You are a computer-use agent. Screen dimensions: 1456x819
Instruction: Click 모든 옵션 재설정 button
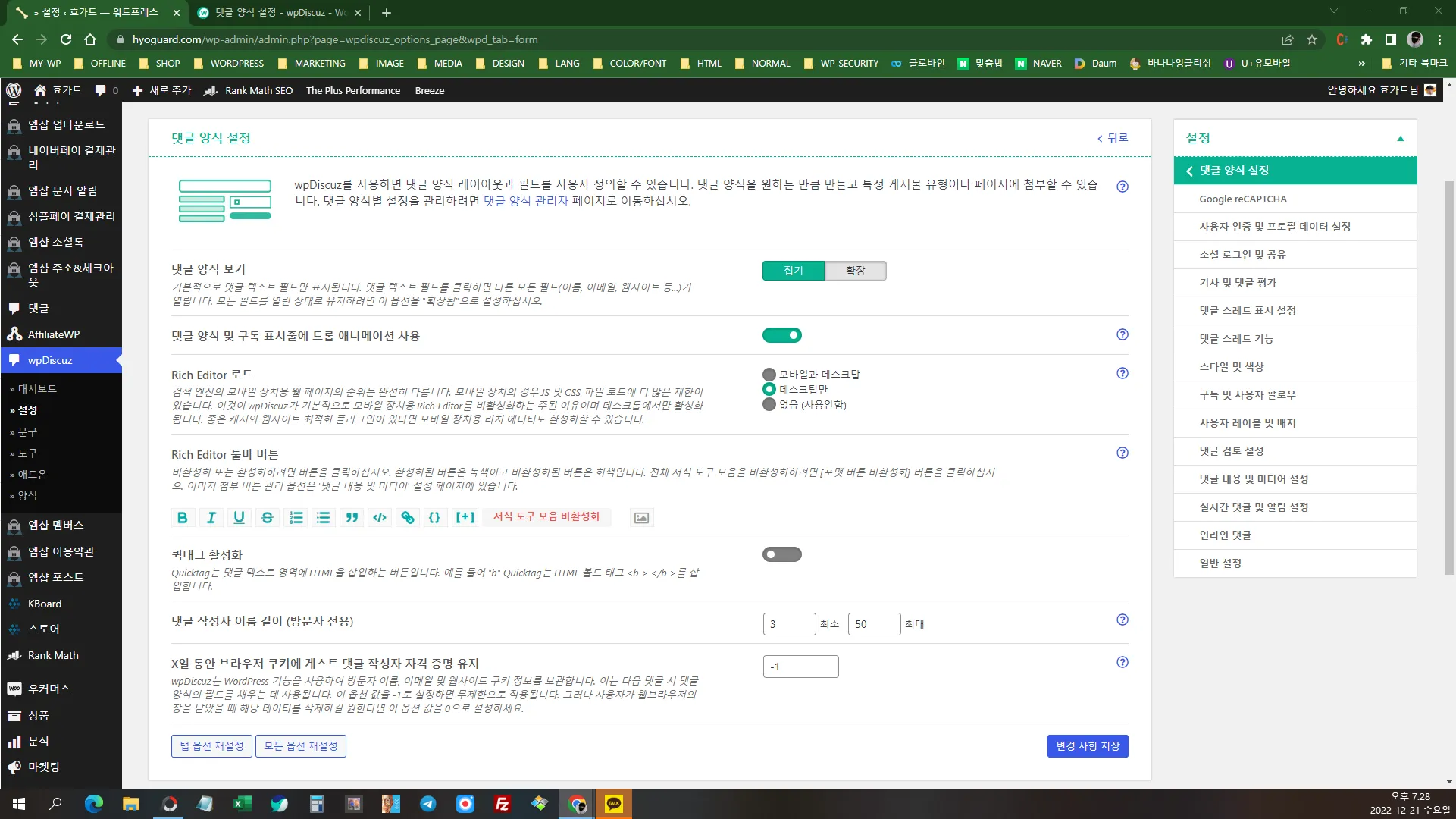click(x=301, y=746)
